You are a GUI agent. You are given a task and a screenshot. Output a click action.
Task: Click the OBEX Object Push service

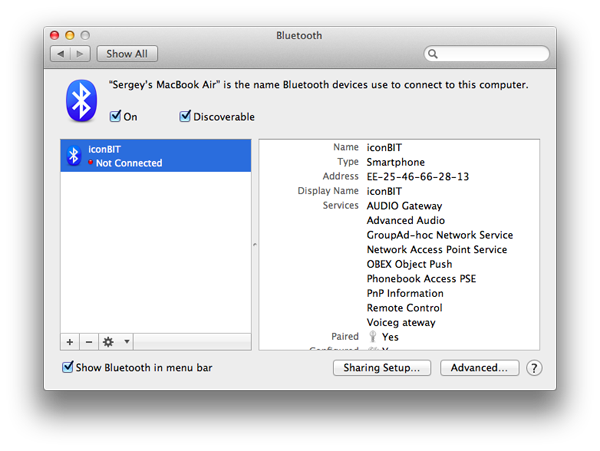click(x=409, y=264)
